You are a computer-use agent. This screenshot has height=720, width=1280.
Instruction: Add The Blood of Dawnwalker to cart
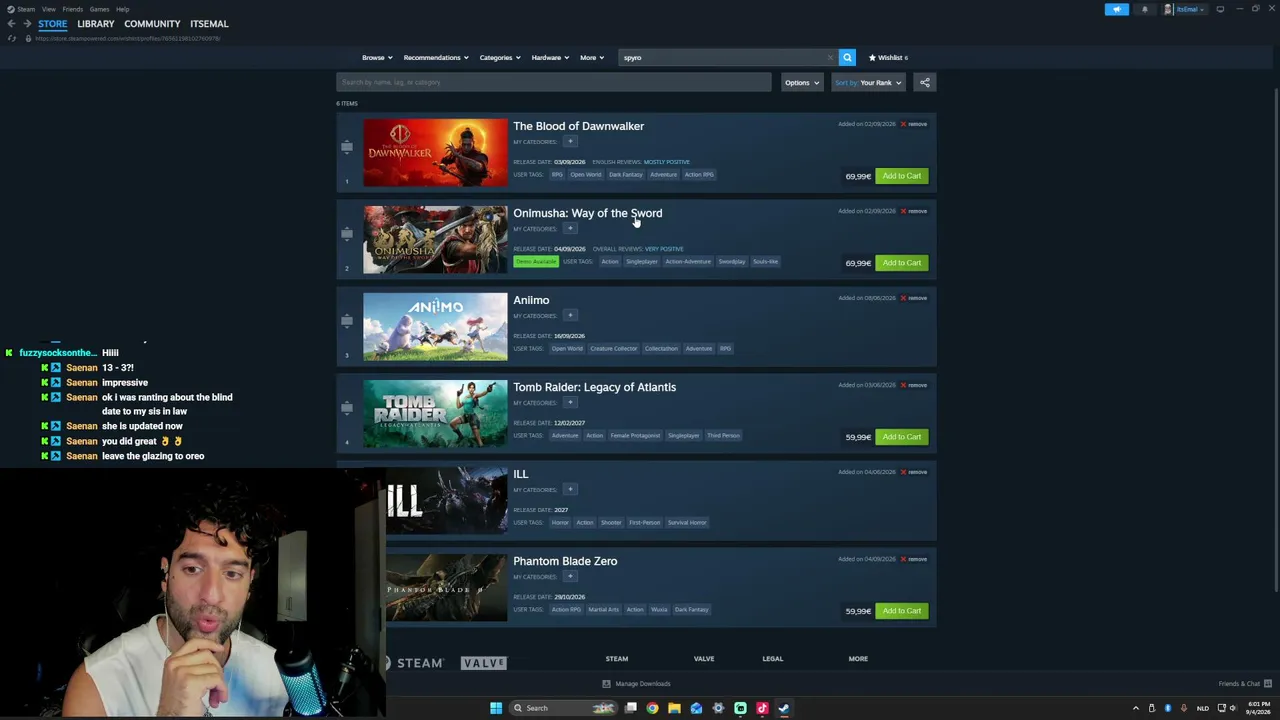click(x=902, y=176)
